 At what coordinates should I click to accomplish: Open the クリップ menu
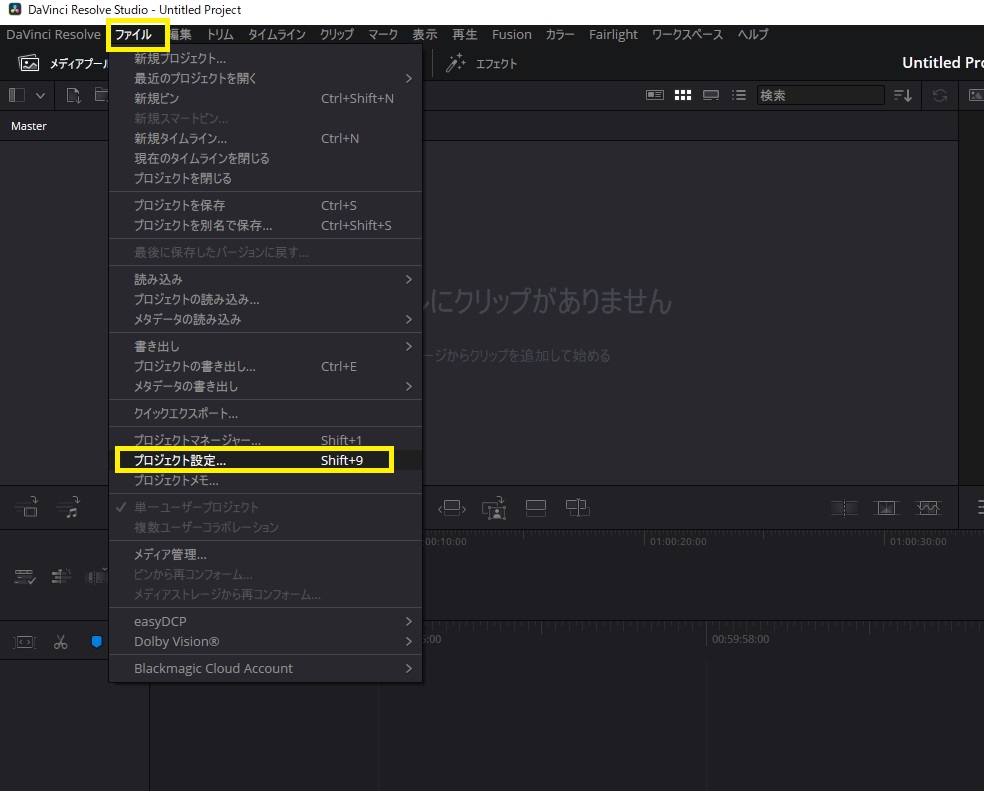(337, 35)
